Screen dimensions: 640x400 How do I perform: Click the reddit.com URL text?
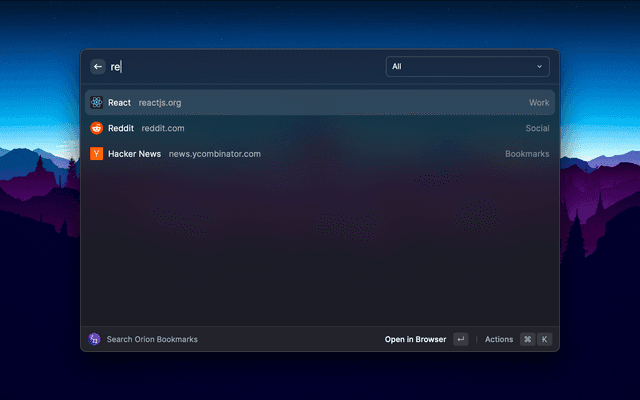click(163, 128)
